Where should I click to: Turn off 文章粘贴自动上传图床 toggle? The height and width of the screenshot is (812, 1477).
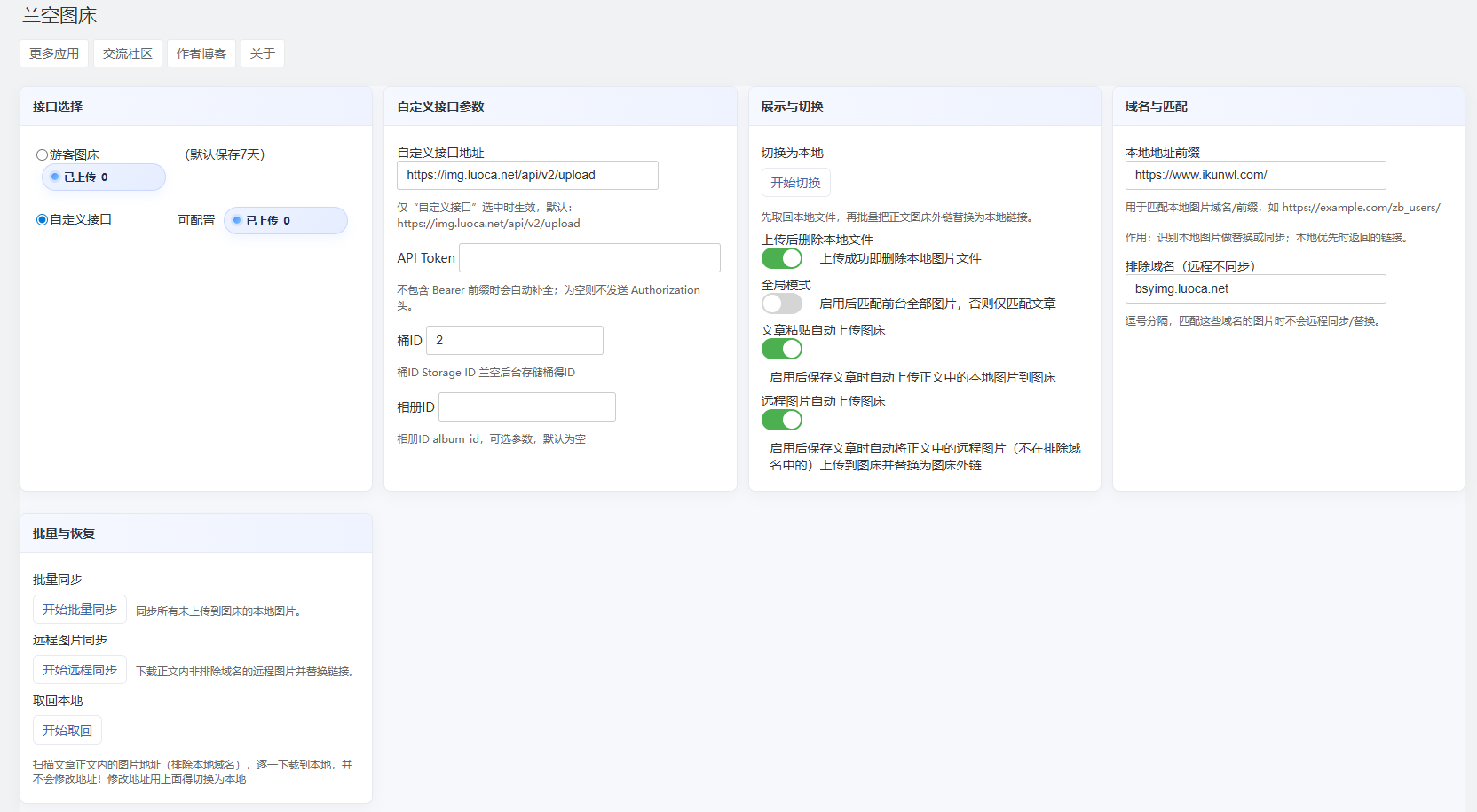[781, 349]
